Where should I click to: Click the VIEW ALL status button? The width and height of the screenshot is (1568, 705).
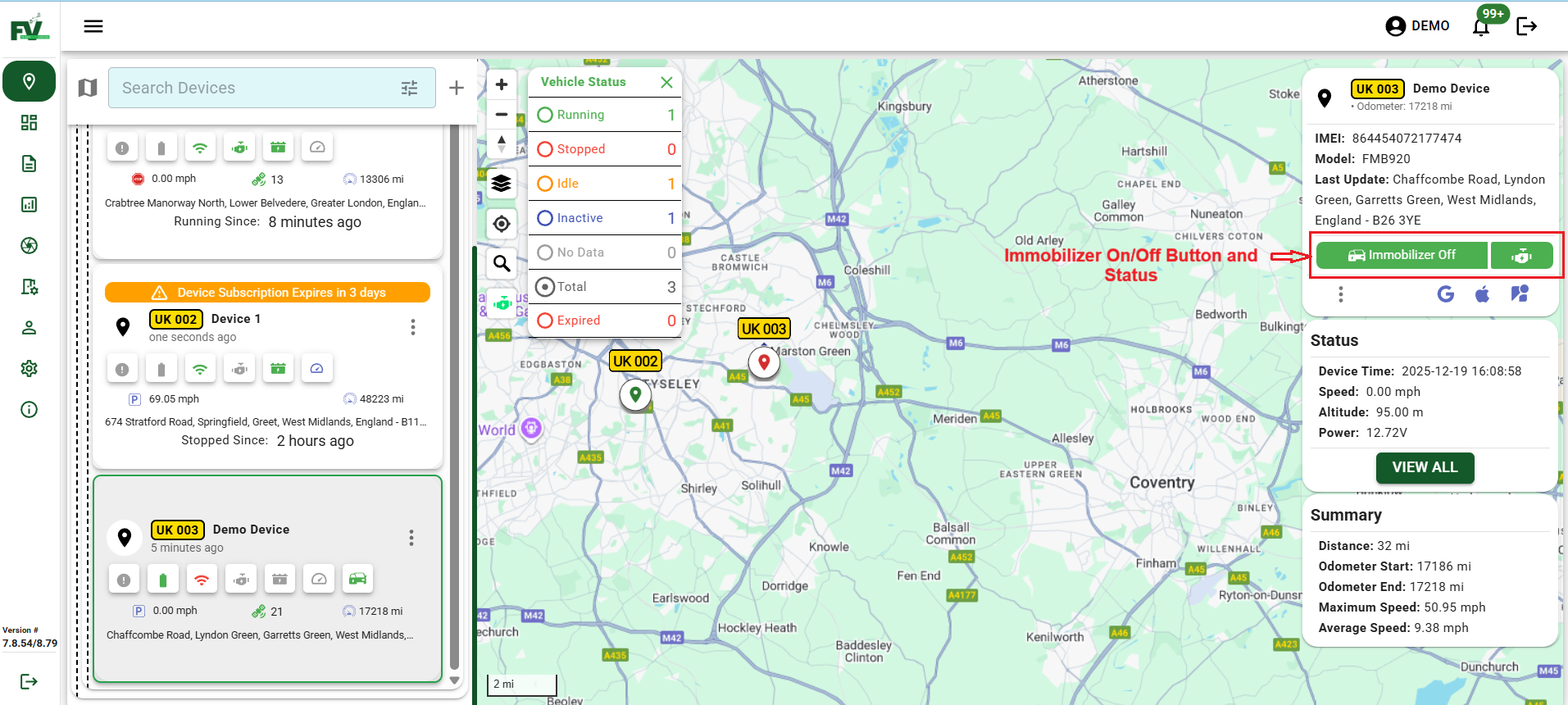[1425, 467]
